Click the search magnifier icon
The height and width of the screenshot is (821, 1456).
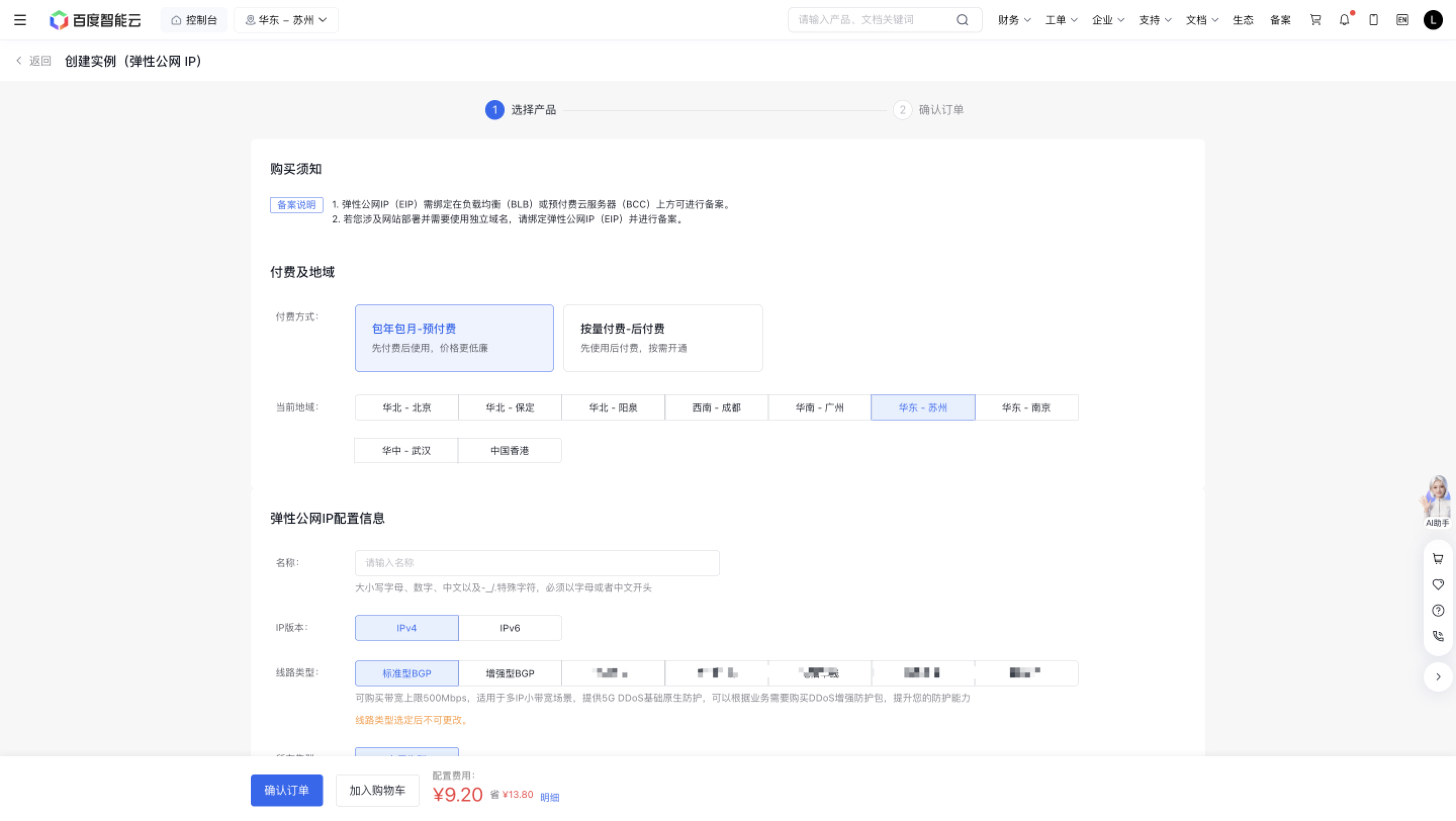point(962,20)
